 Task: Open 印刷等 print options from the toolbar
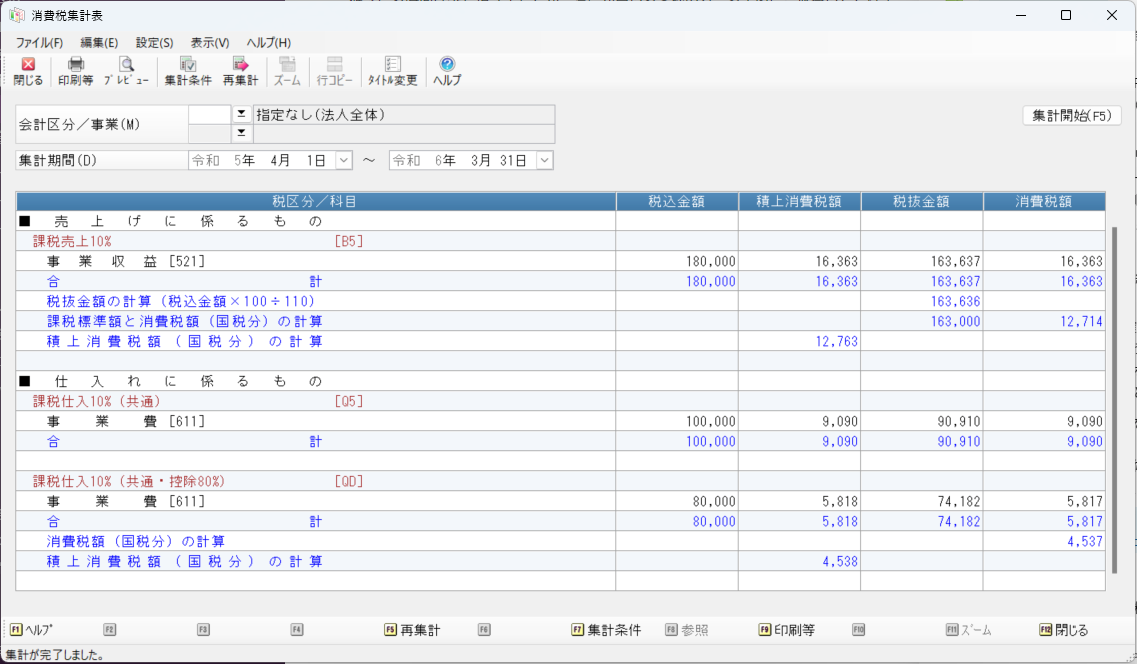(75, 71)
